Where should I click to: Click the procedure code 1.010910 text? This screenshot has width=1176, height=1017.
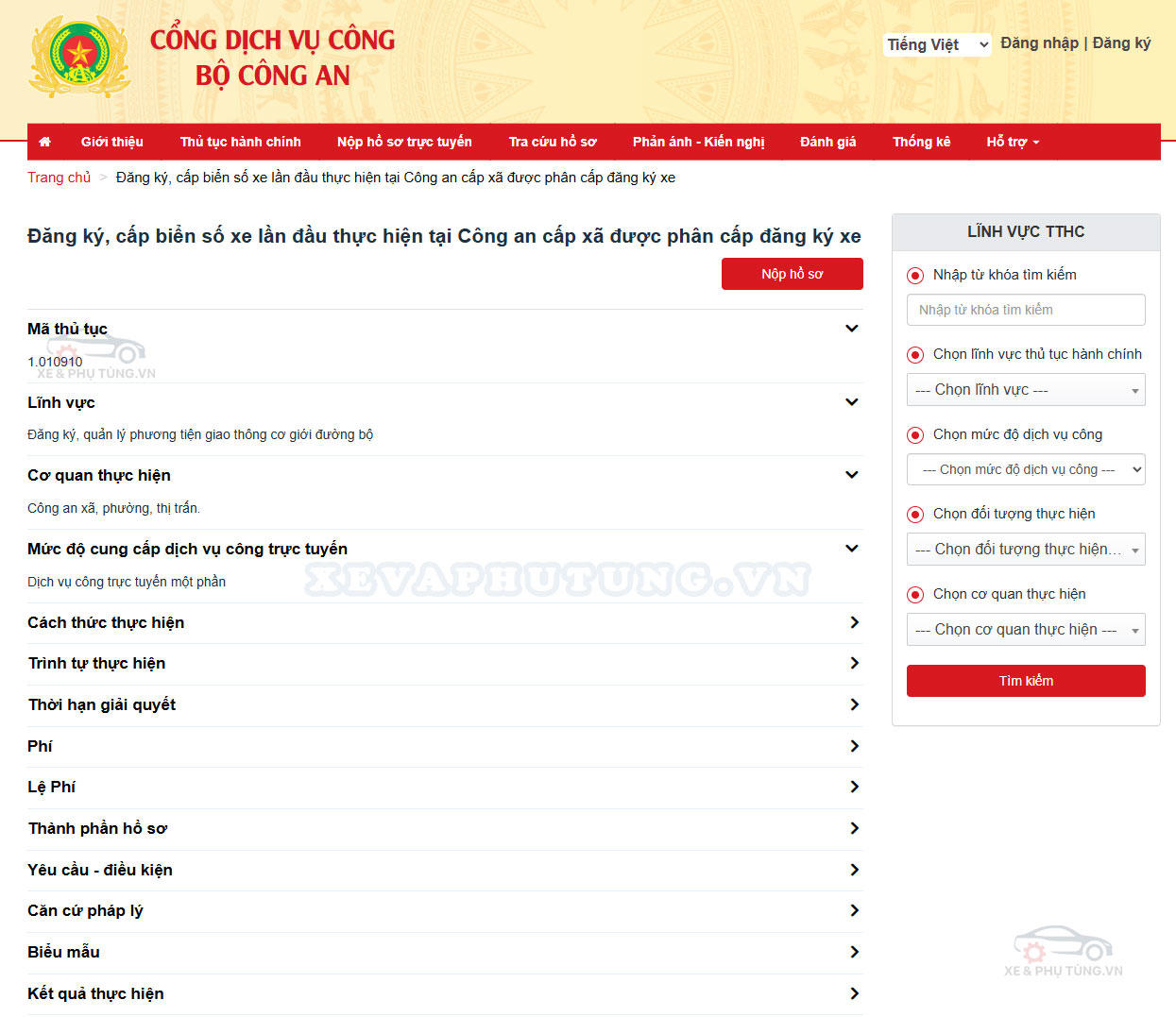(55, 362)
